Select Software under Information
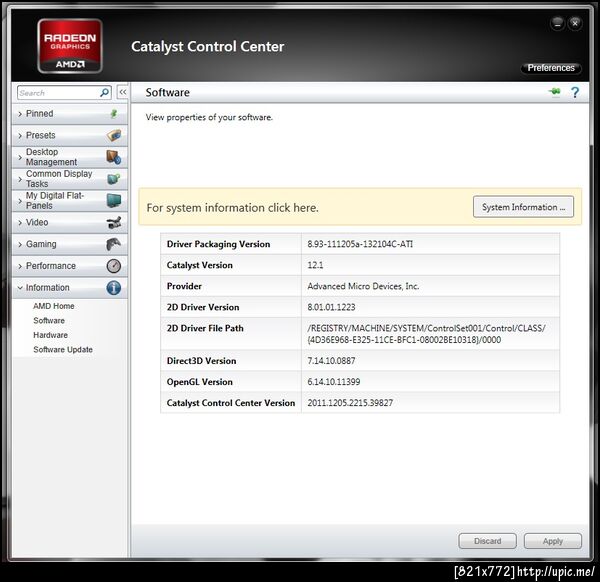The width and height of the screenshot is (600, 582). pos(49,321)
